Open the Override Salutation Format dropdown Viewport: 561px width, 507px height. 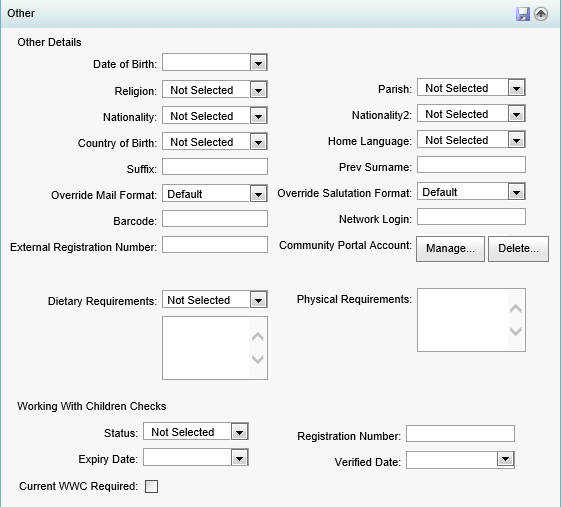pyautogui.click(x=516, y=192)
